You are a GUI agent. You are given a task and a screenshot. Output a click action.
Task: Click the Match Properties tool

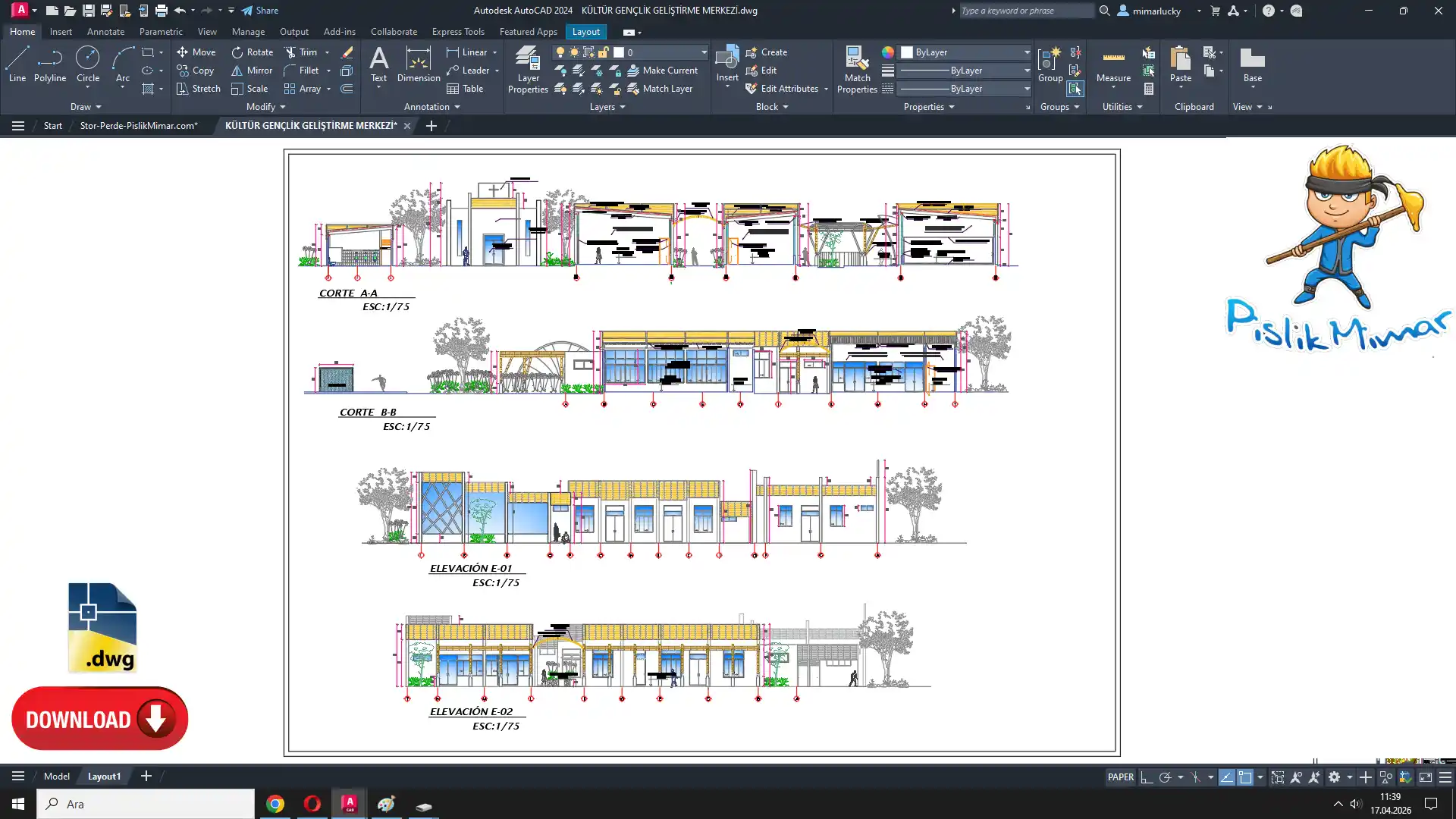(x=857, y=69)
